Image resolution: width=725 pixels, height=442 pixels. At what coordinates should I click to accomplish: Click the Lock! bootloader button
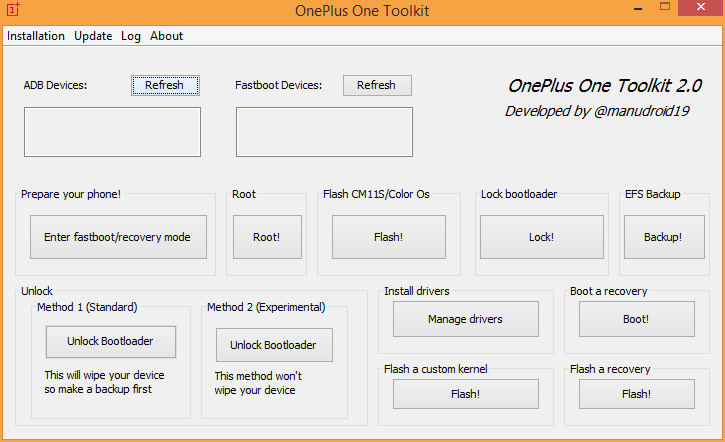click(x=541, y=237)
